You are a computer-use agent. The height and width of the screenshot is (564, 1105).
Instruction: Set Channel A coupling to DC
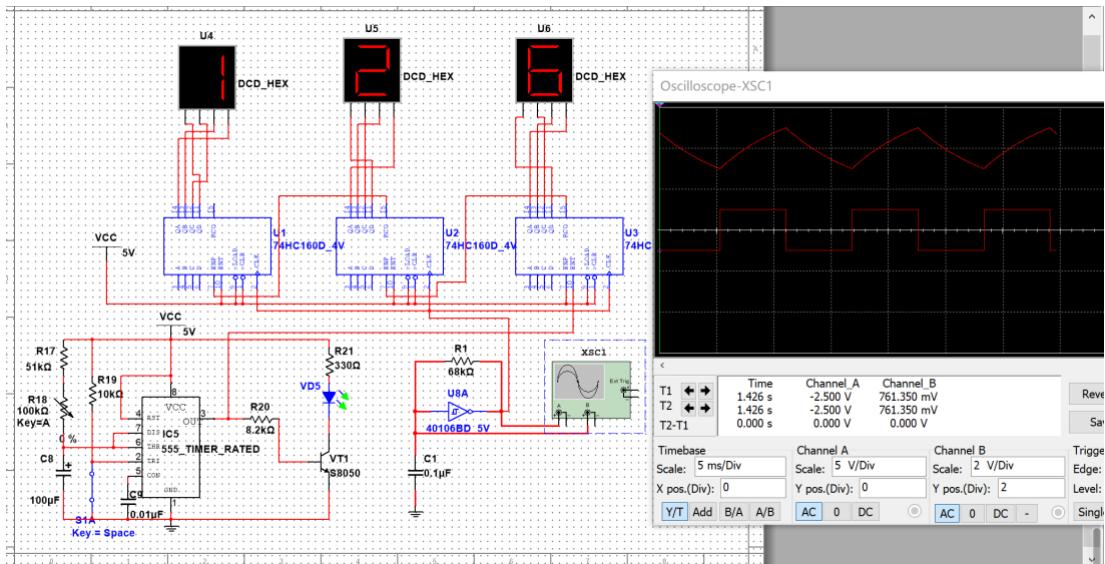[x=868, y=512]
